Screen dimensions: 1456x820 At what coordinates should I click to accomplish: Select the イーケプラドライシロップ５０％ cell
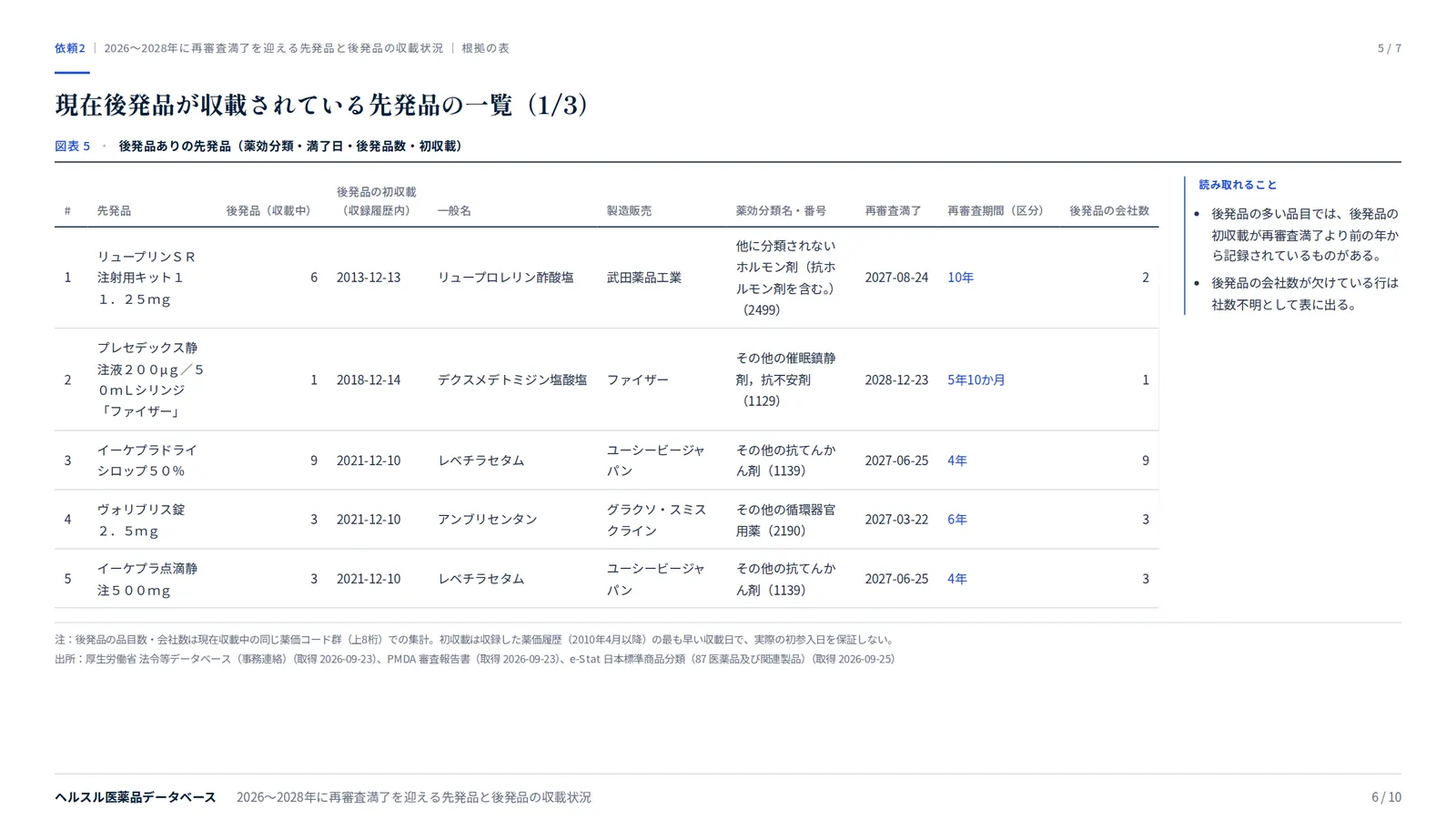147,461
